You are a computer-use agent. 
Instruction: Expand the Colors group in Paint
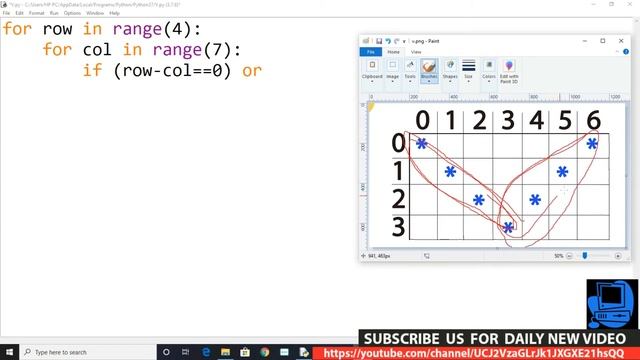click(x=489, y=71)
